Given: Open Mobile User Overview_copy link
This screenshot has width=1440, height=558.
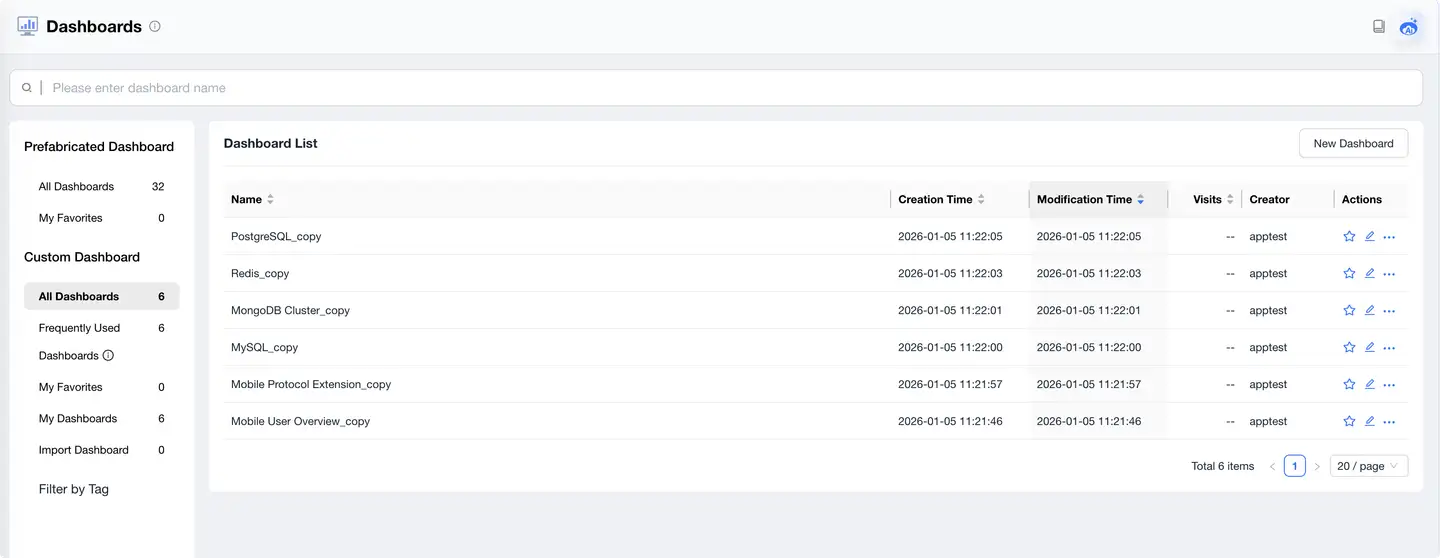Looking at the screenshot, I should click(x=300, y=422).
